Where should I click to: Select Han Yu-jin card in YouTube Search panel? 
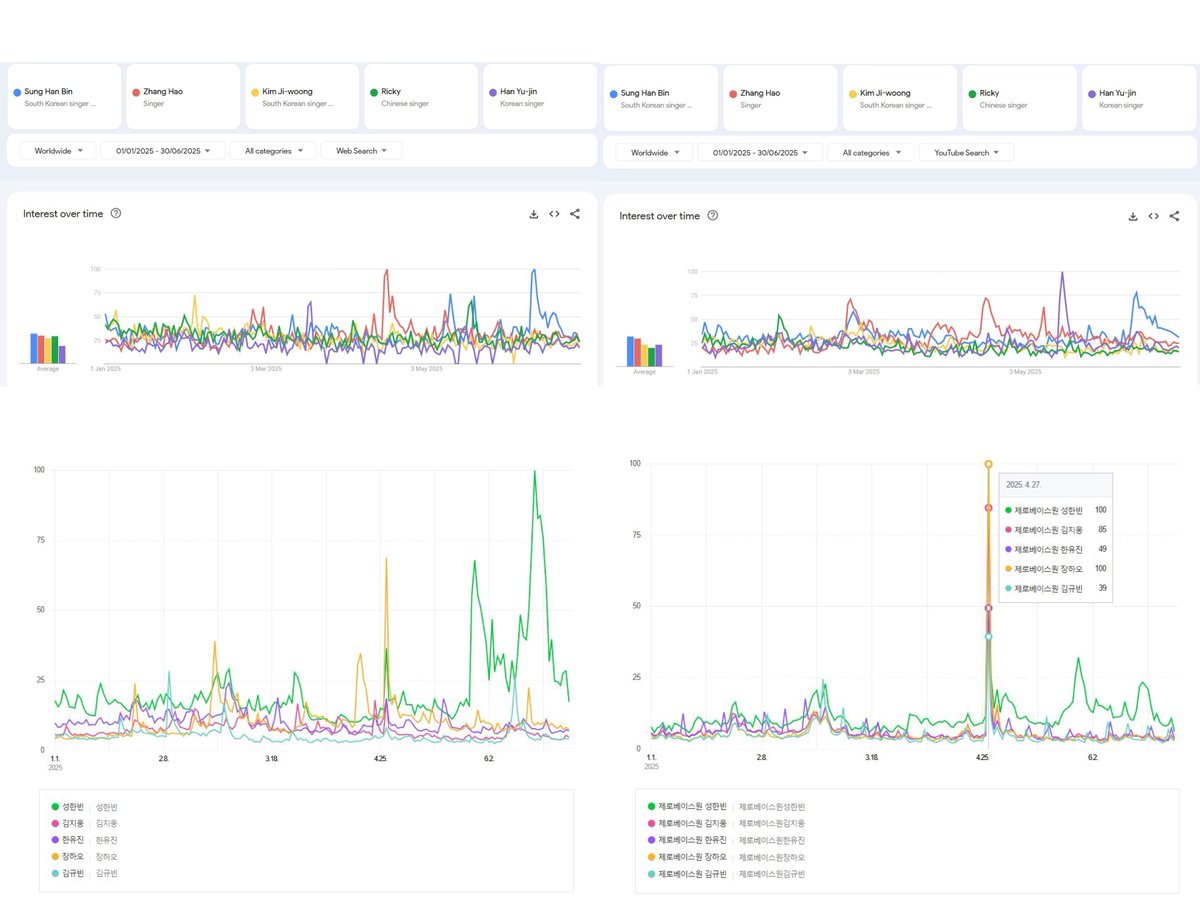1139,99
